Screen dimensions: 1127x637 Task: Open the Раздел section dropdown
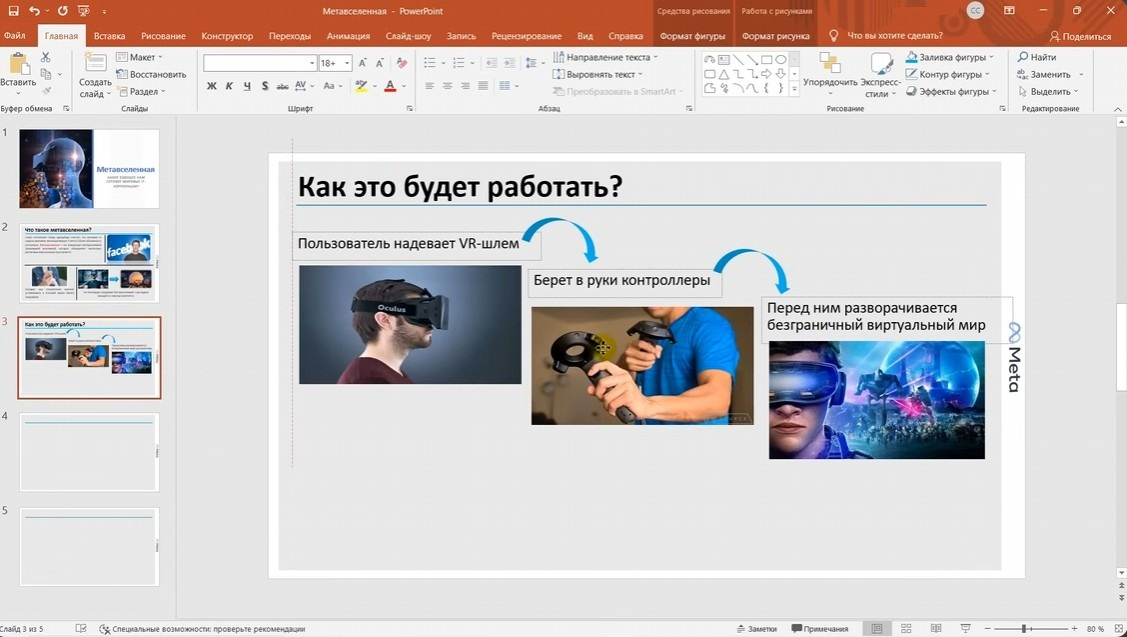pyautogui.click(x=141, y=91)
